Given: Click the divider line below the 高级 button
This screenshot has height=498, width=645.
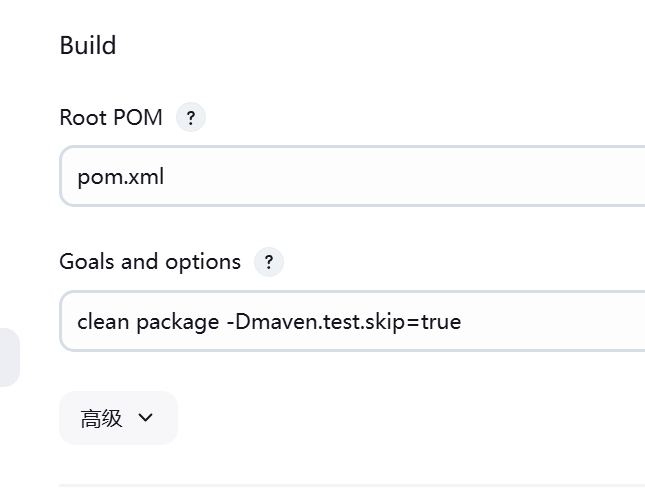Looking at the screenshot, I should [352, 485].
